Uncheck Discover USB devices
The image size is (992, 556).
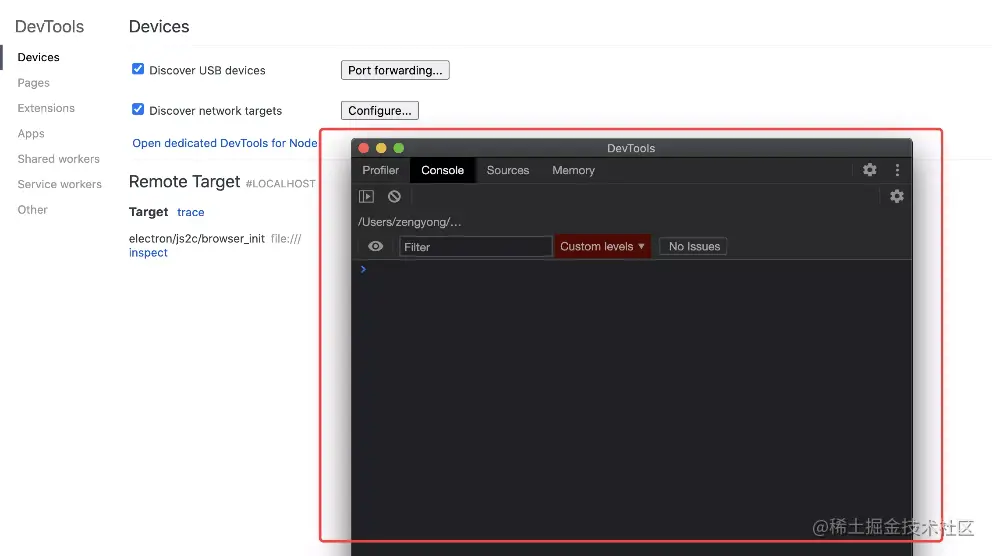138,69
